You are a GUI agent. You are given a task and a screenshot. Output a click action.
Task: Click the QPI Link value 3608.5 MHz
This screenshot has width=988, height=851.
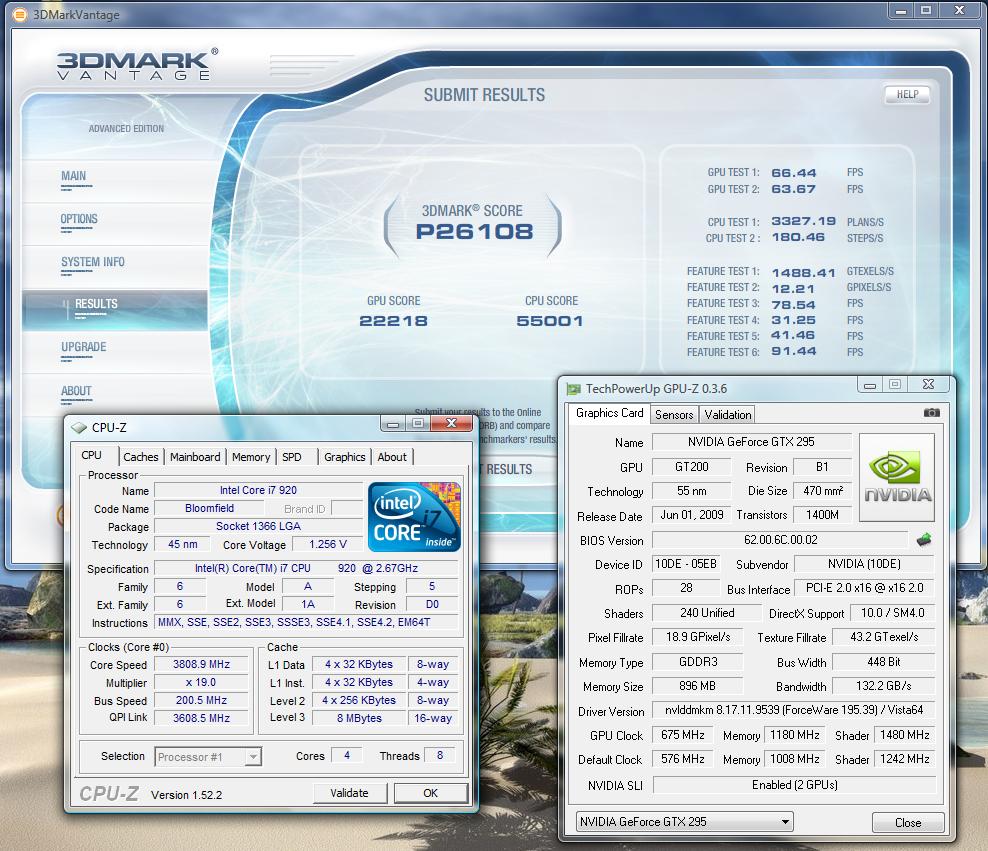coord(202,718)
